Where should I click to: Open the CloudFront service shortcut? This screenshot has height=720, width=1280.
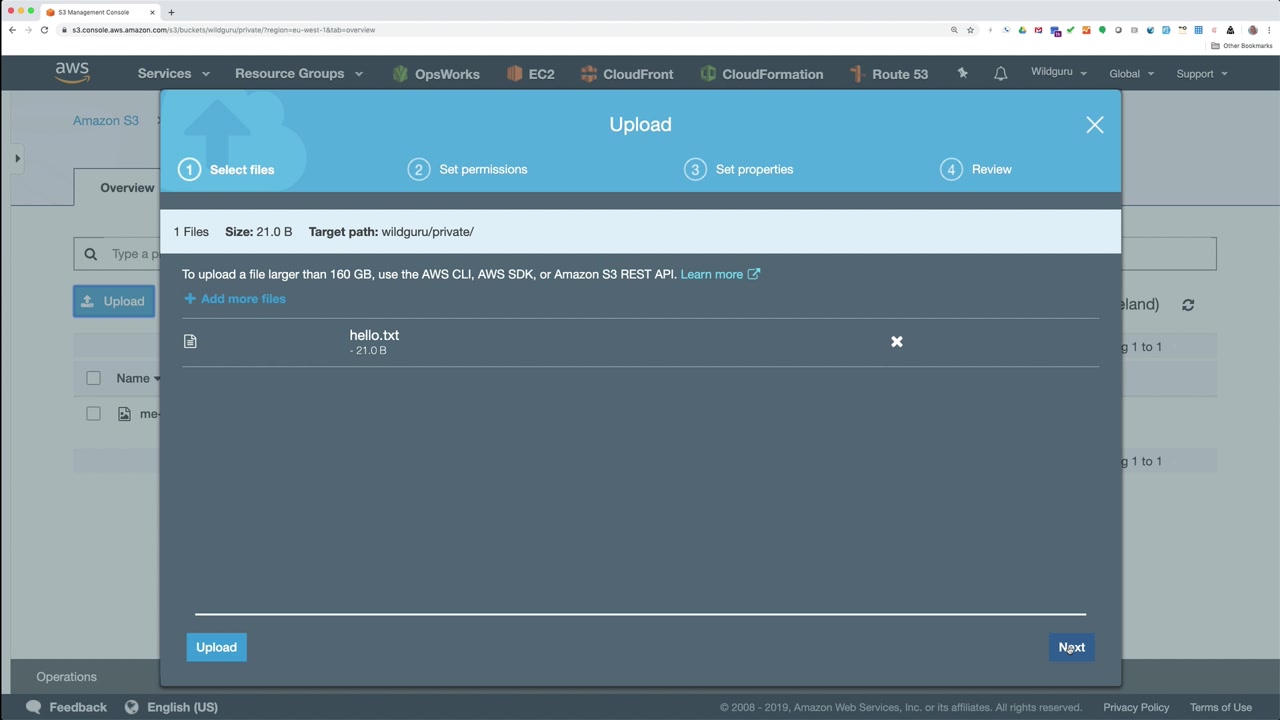(x=626, y=74)
